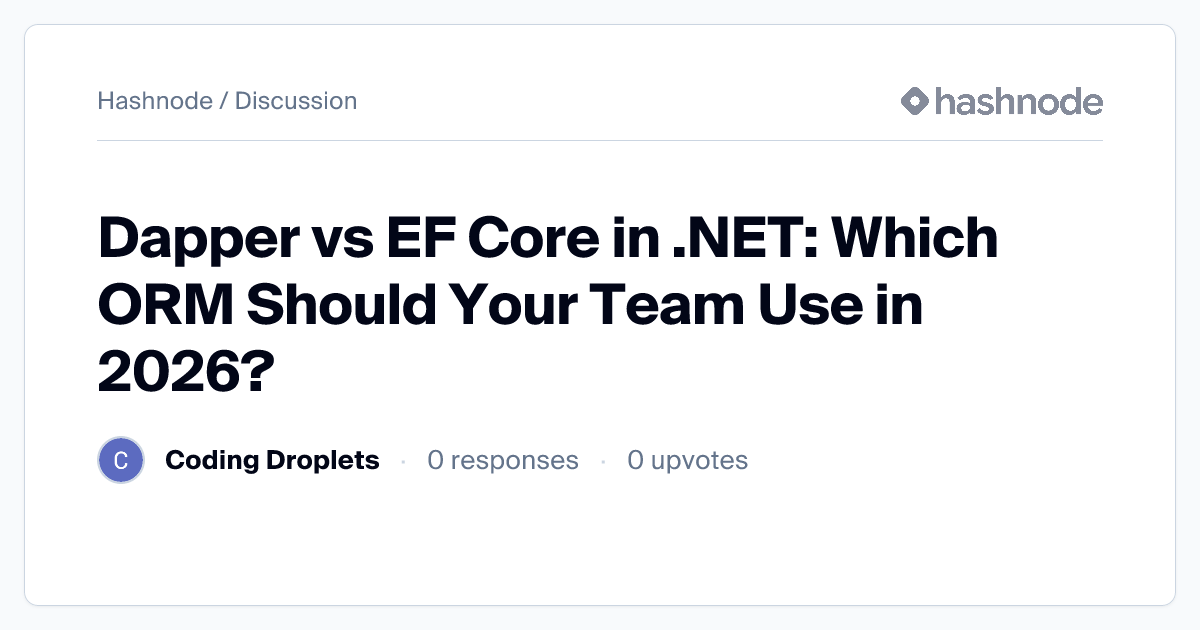Open the Hashnode breadcrumb link
This screenshot has width=1200, height=630.
pyautogui.click(x=154, y=101)
